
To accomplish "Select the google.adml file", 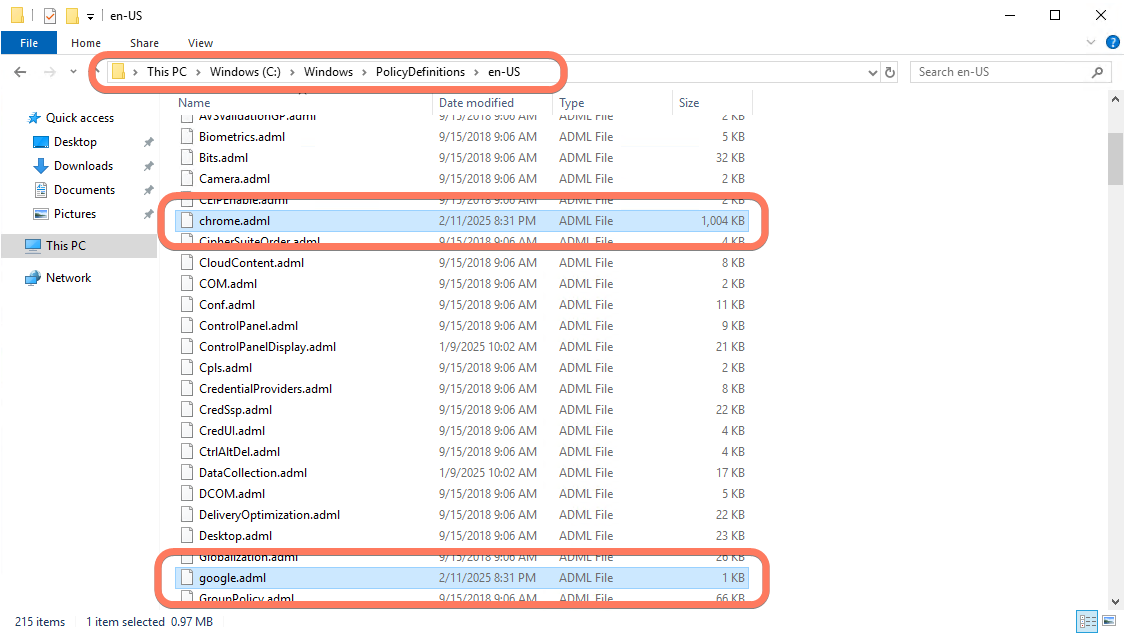I will coord(232,578).
